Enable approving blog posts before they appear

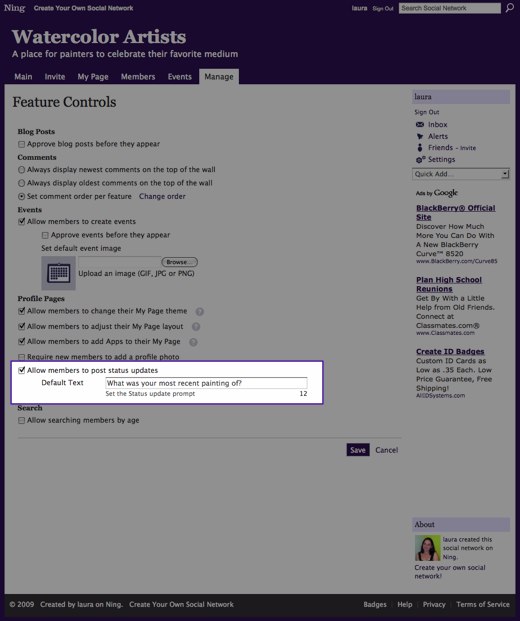tap(21, 144)
